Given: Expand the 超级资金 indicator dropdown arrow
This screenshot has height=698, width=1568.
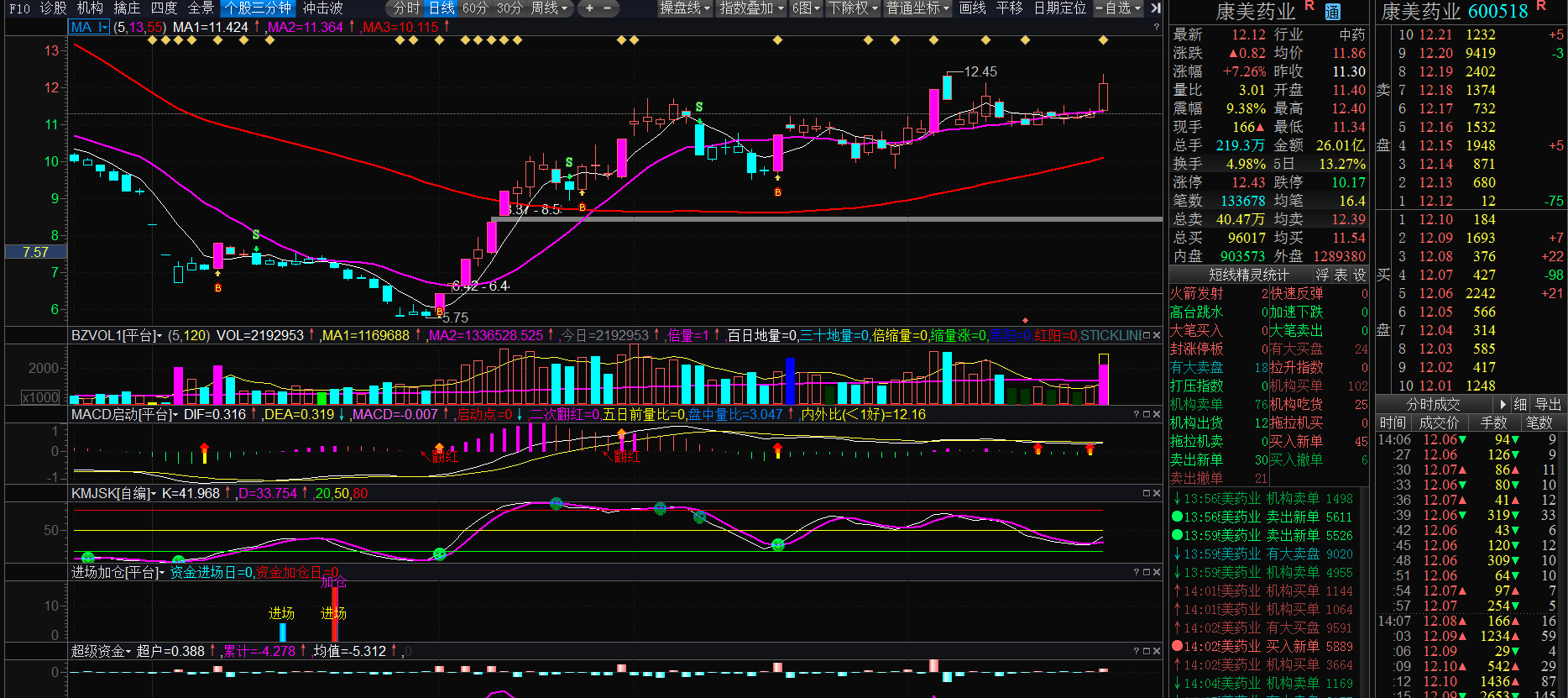Looking at the screenshot, I should click(x=128, y=652).
